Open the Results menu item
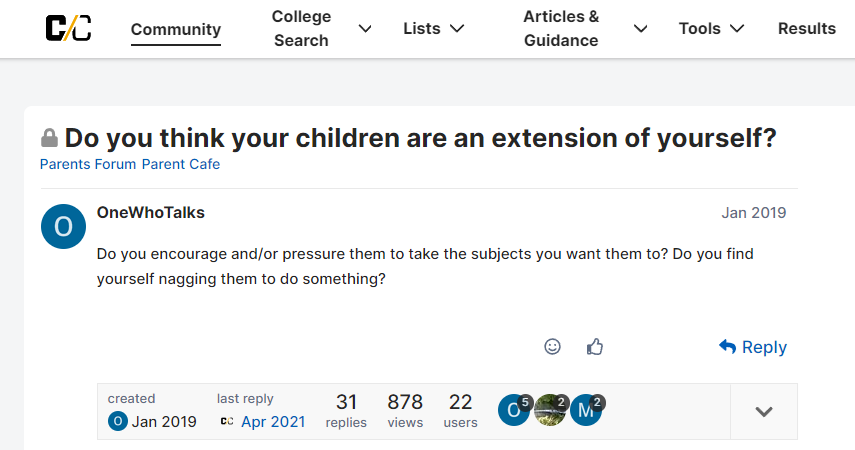Screen dimensions: 855x450 [x=806, y=28]
